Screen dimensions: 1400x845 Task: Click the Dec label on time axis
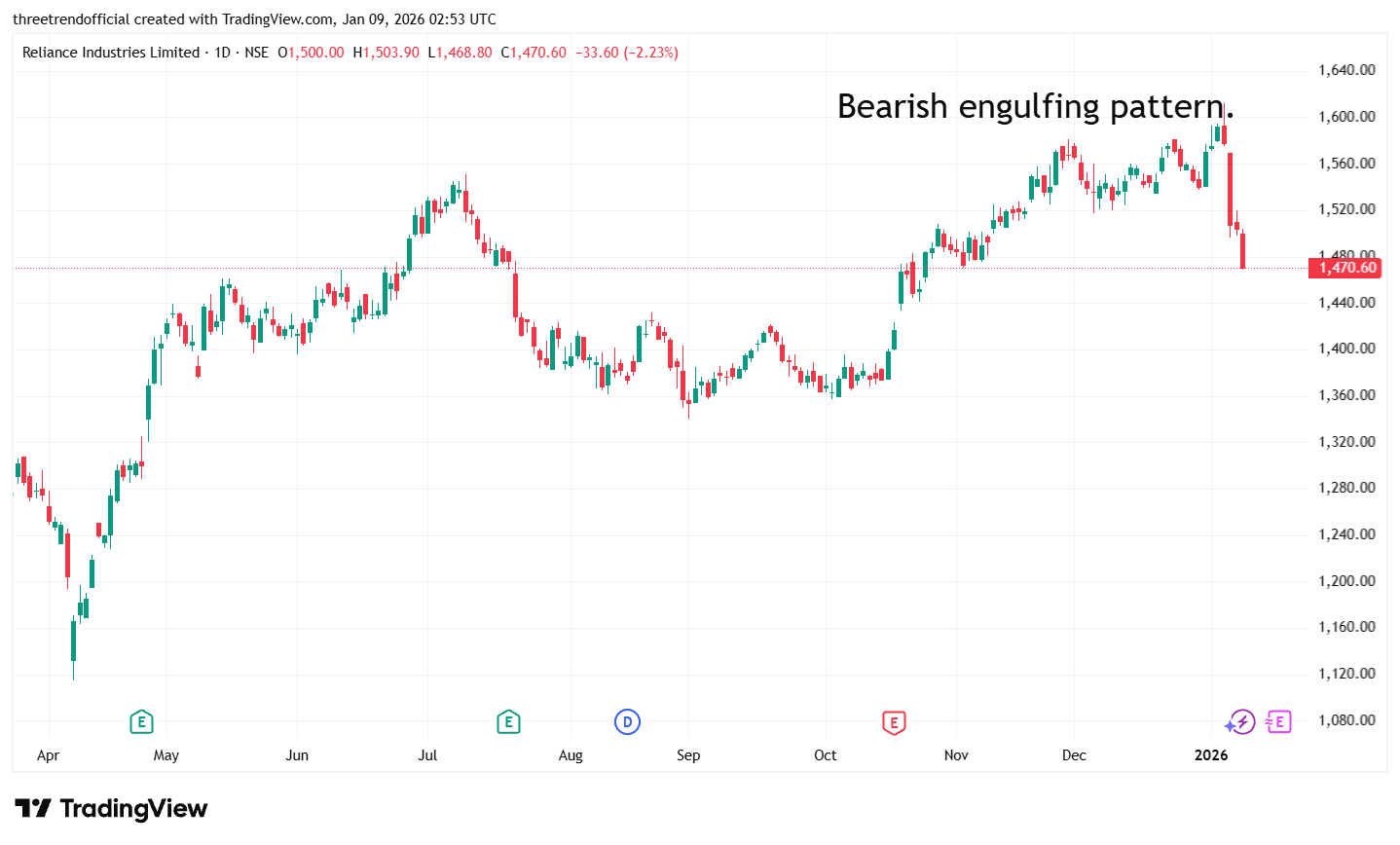(x=1074, y=755)
